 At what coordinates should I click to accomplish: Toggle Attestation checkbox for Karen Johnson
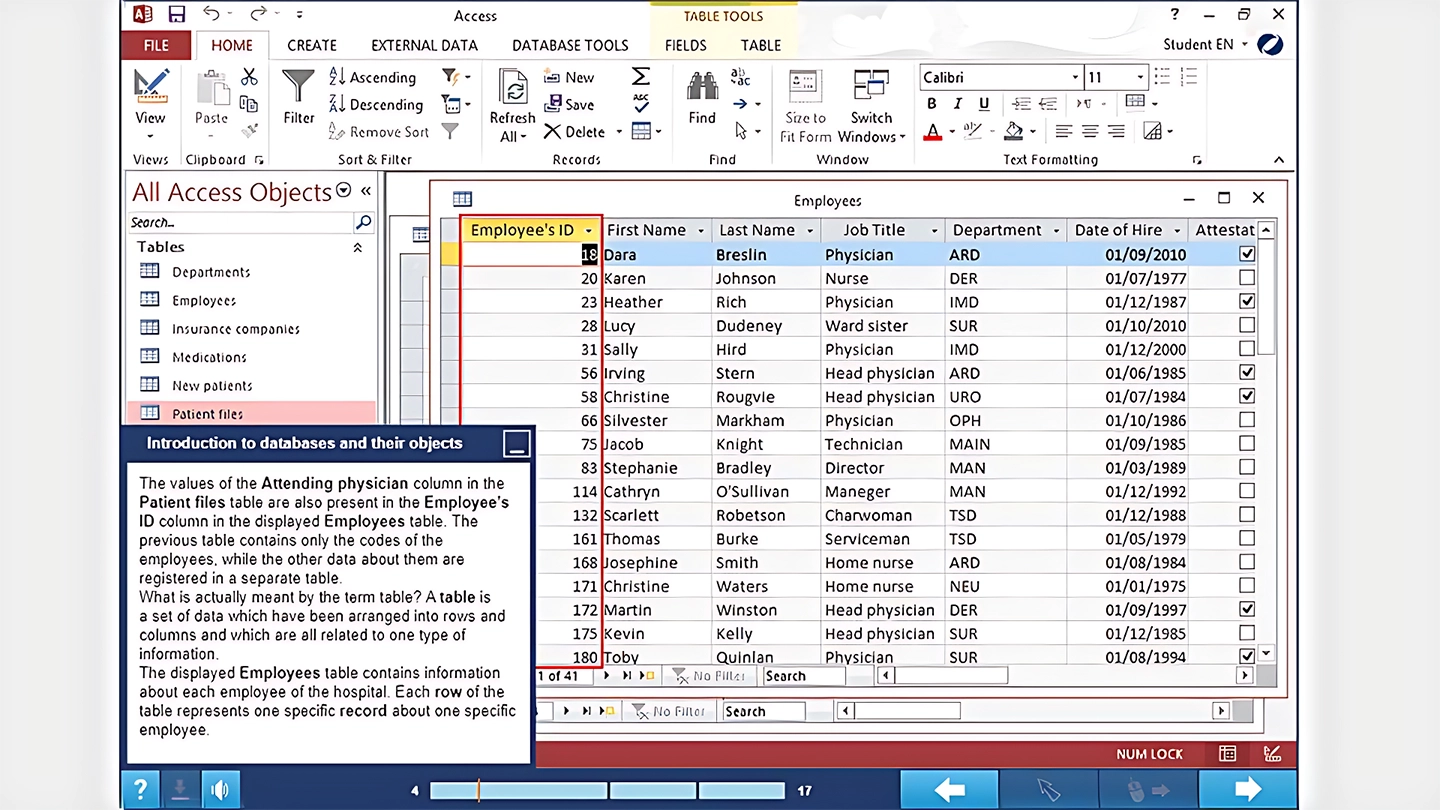point(1247,278)
